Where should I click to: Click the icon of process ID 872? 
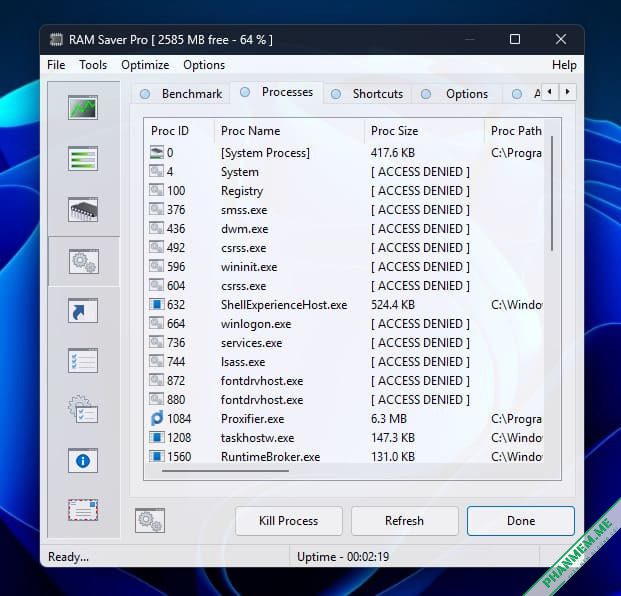[x=156, y=381]
